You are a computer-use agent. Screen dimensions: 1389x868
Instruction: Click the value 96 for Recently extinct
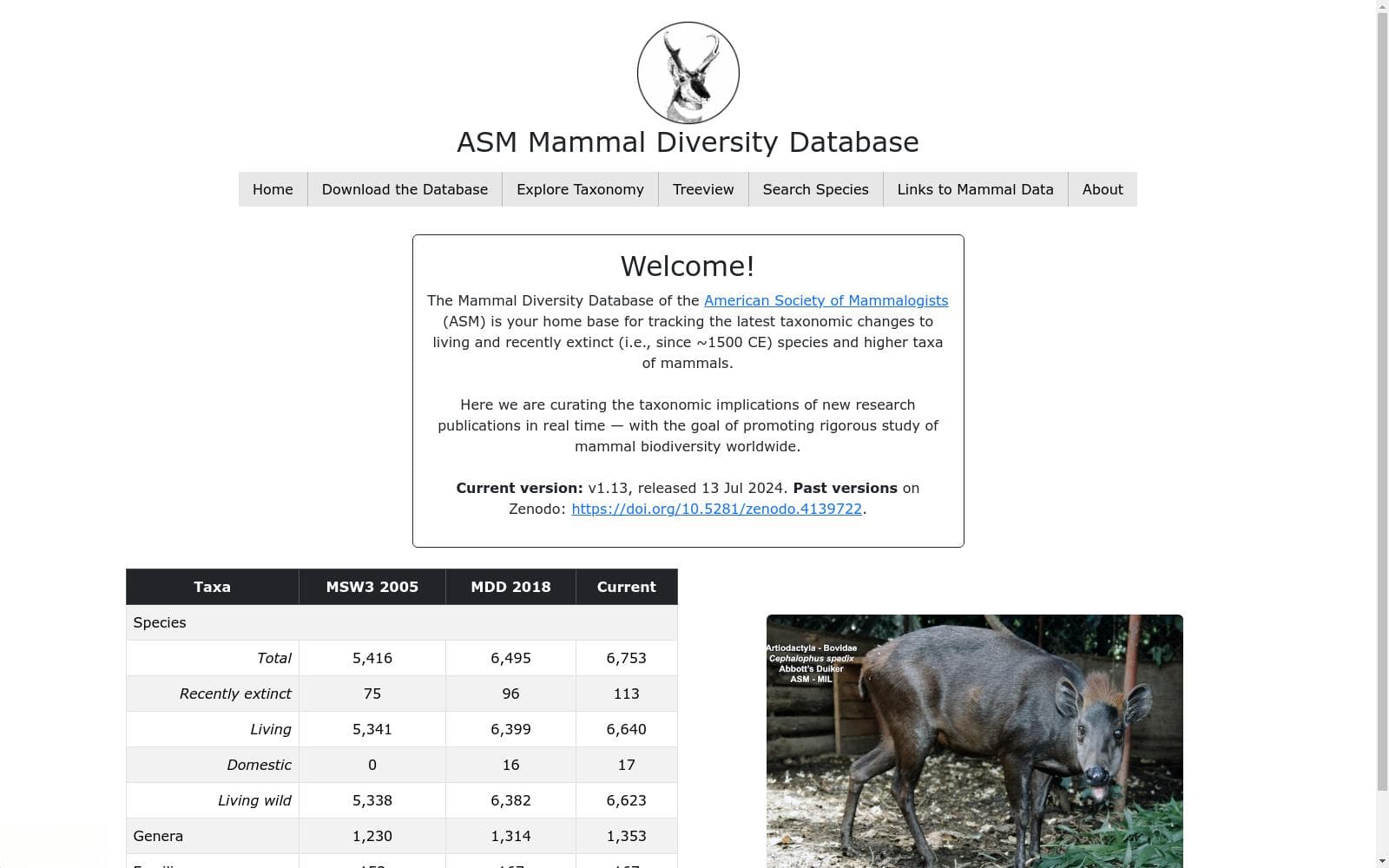(510, 694)
